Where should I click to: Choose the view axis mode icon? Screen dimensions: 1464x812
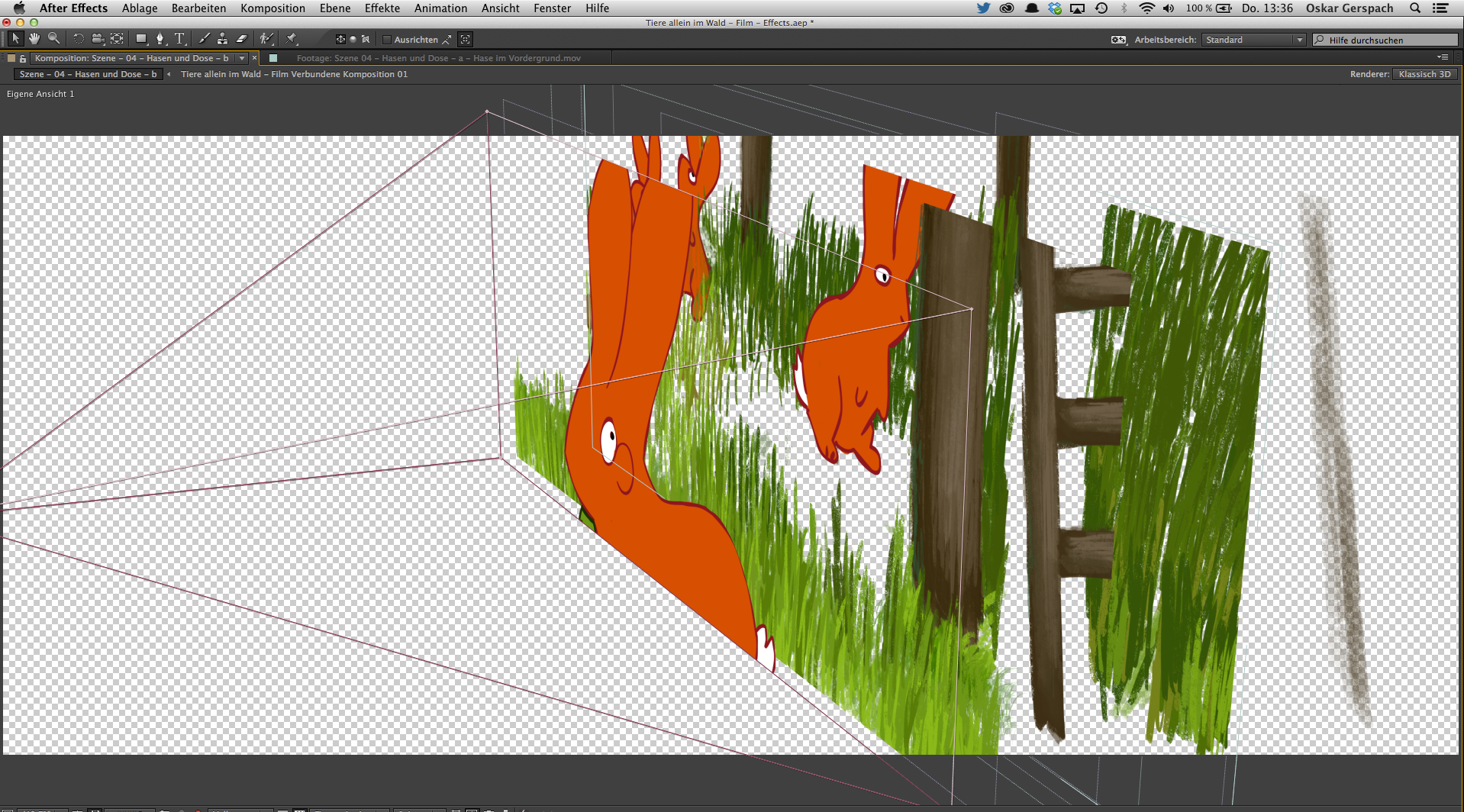coord(366,39)
